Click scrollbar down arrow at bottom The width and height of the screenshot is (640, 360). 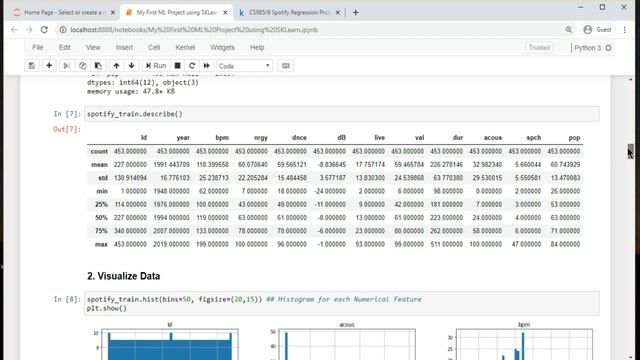[630, 357]
